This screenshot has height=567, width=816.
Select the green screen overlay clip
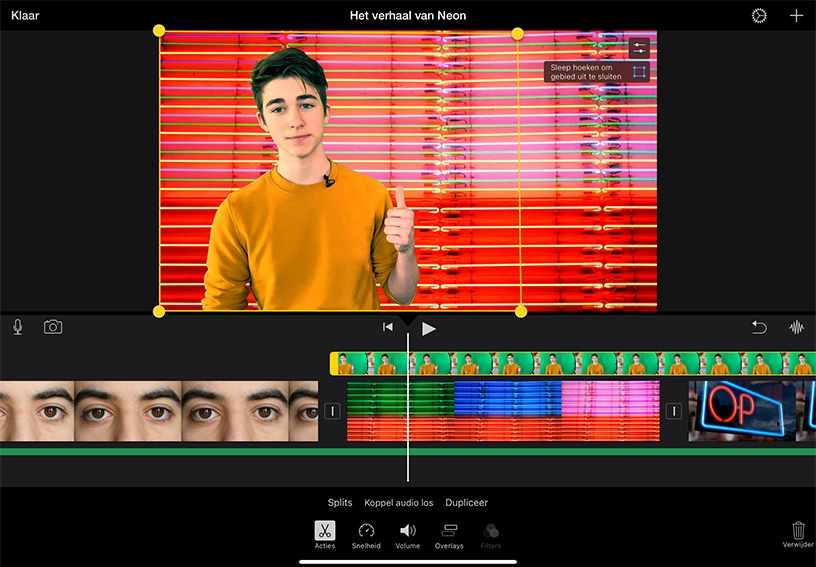coord(572,363)
